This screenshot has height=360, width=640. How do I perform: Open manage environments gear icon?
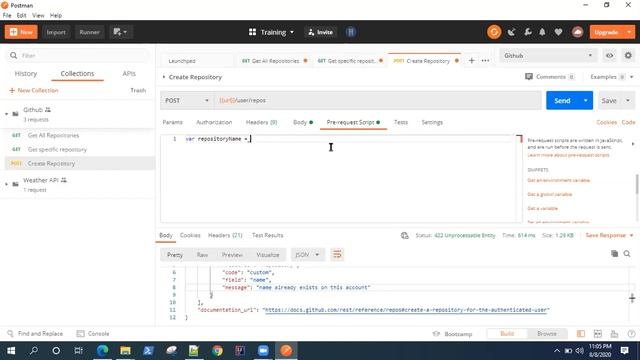628,56
